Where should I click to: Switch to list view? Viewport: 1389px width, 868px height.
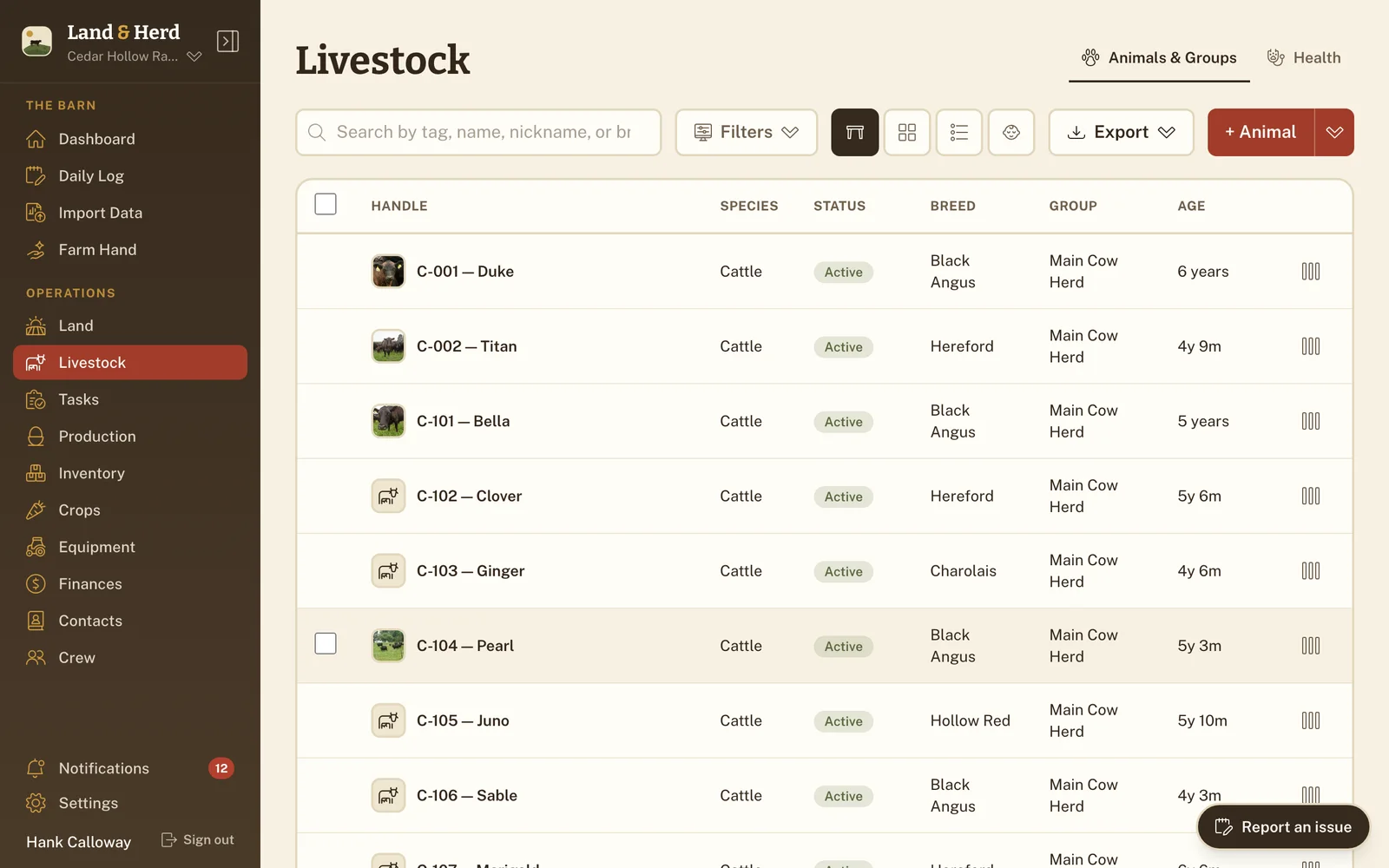point(959,132)
